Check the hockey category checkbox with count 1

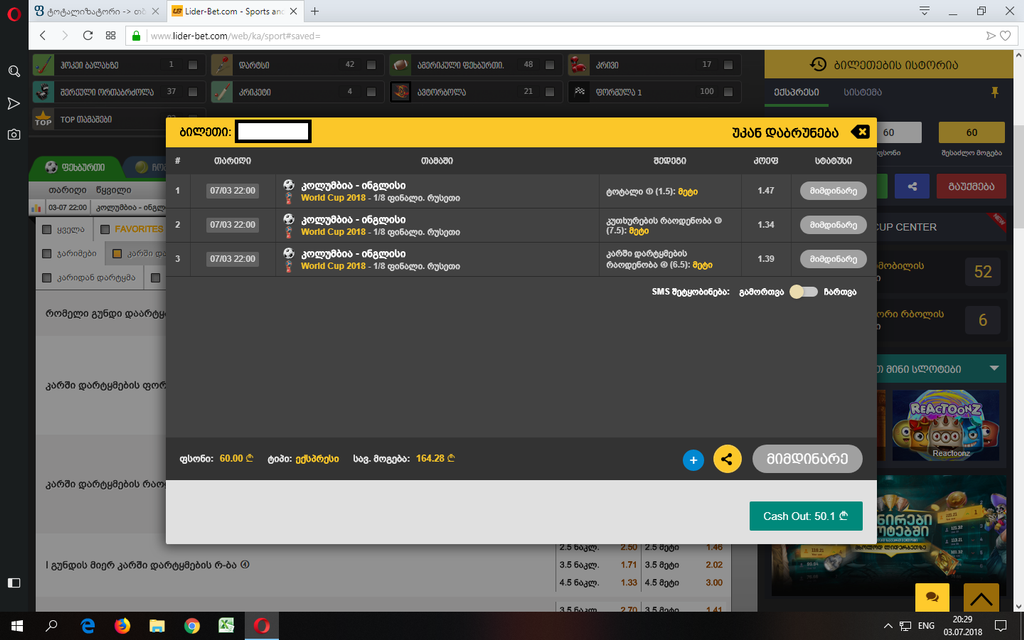193,65
